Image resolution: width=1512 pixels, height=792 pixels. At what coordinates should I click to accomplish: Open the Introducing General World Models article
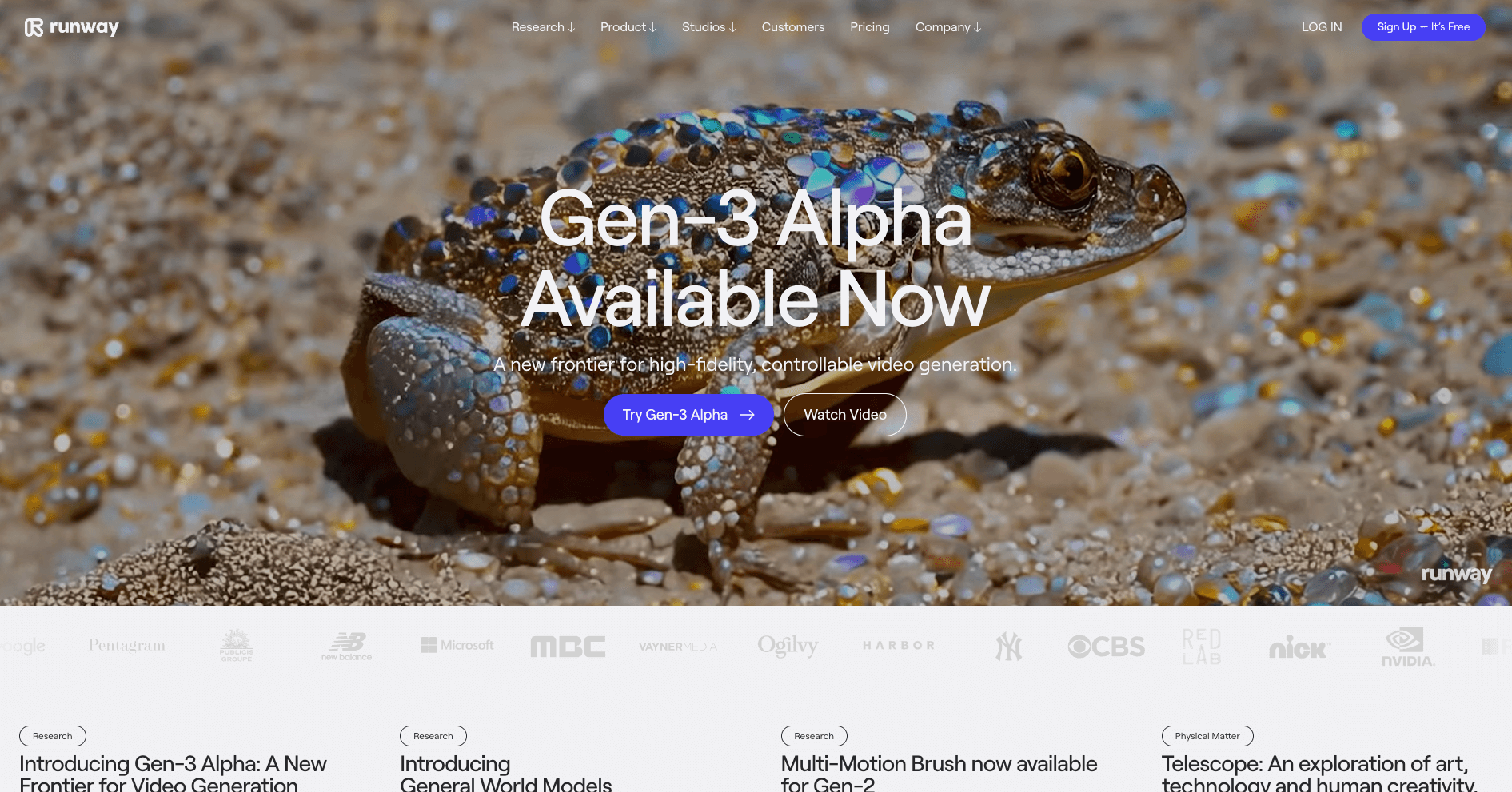click(506, 774)
